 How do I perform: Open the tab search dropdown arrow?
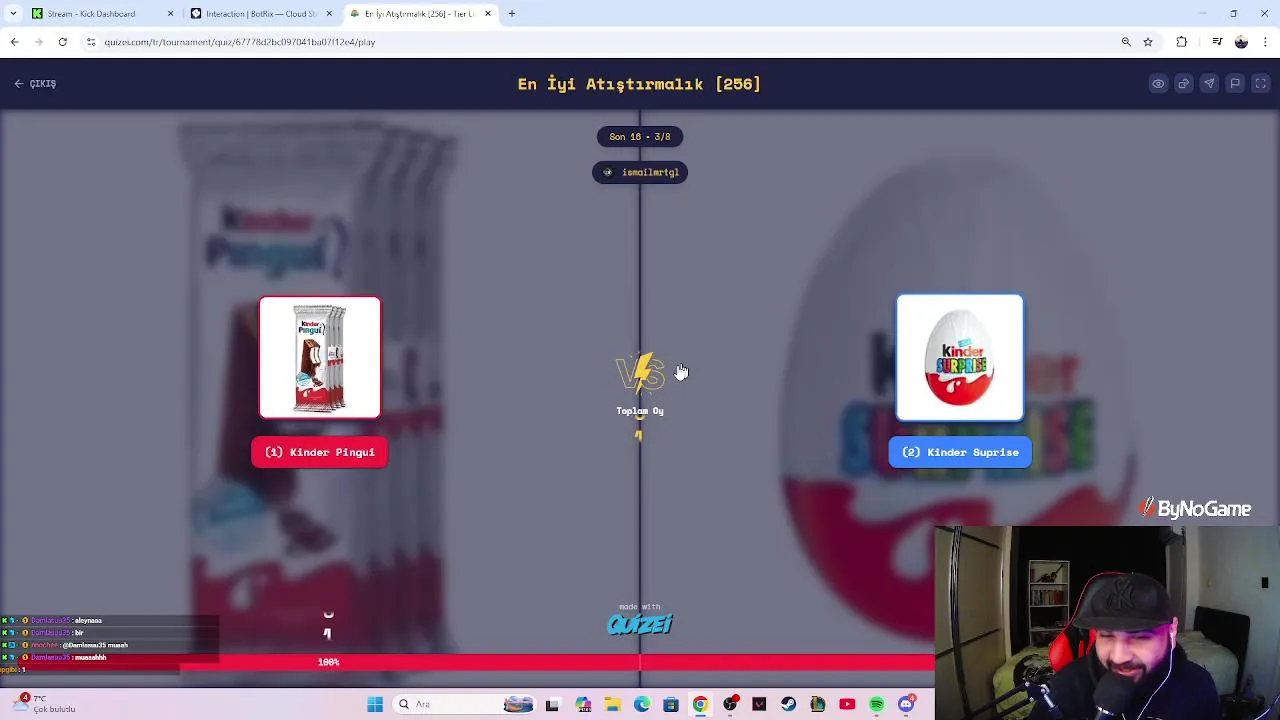(13, 14)
